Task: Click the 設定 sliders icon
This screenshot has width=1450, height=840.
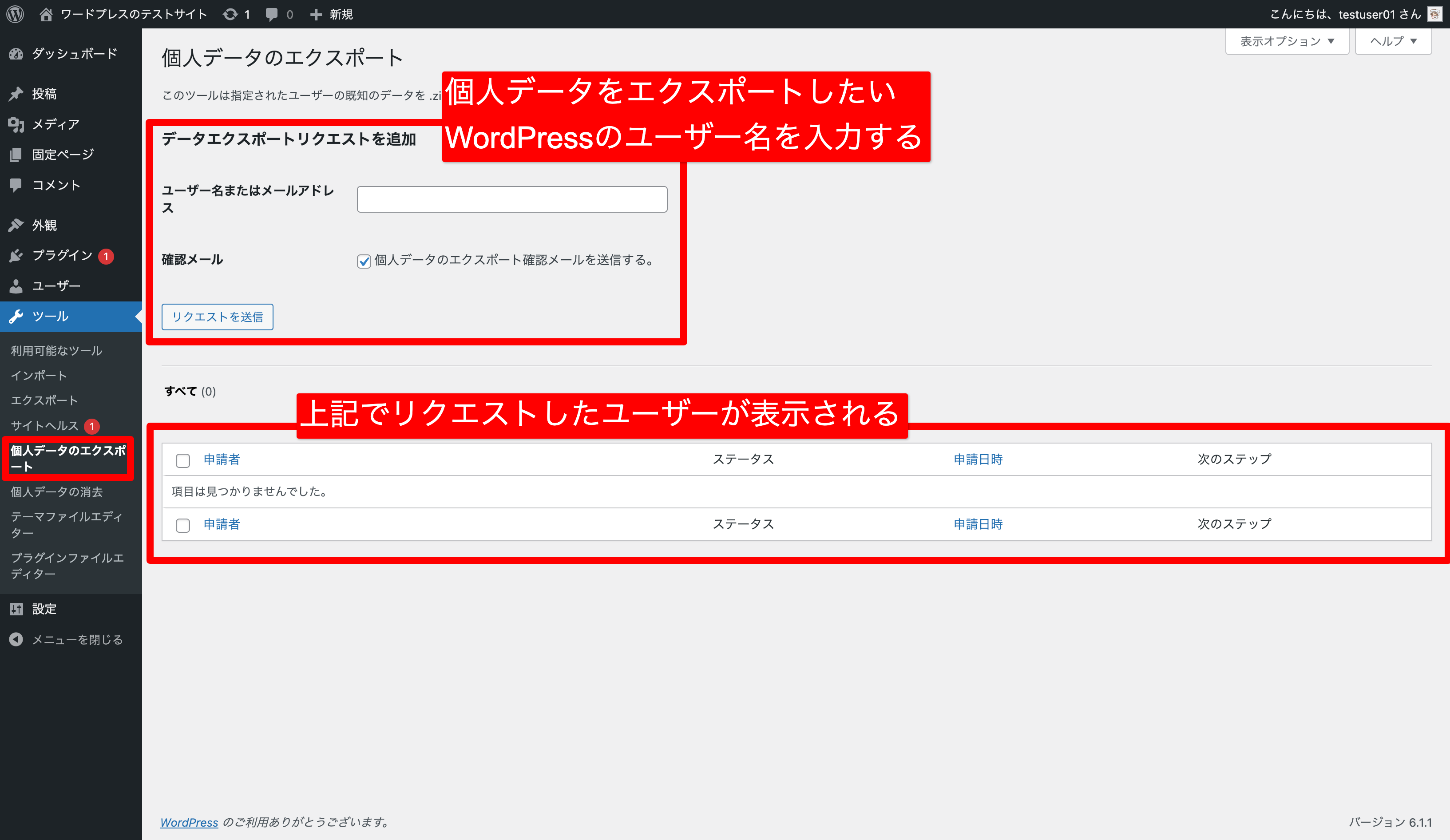Action: 16,609
